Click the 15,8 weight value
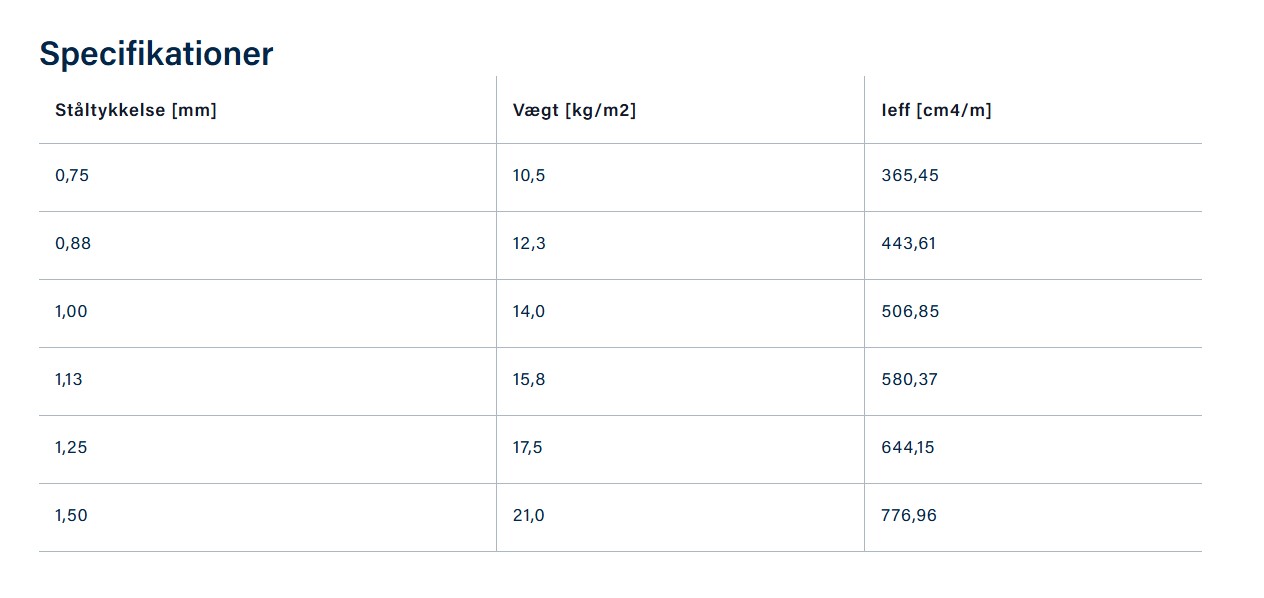Screen dimensions: 1264x598 pyautogui.click(x=529, y=380)
